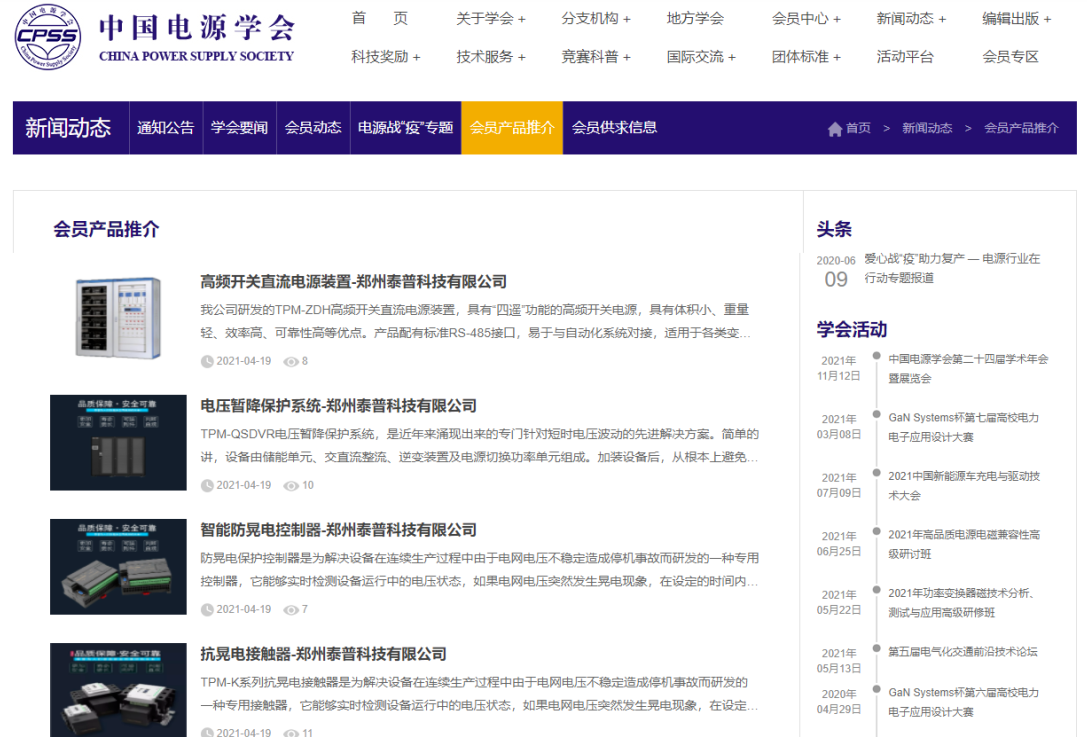Click the description starting 防晃电保护控制器
The image size is (1087, 737).
pyautogui.click(x=480, y=569)
